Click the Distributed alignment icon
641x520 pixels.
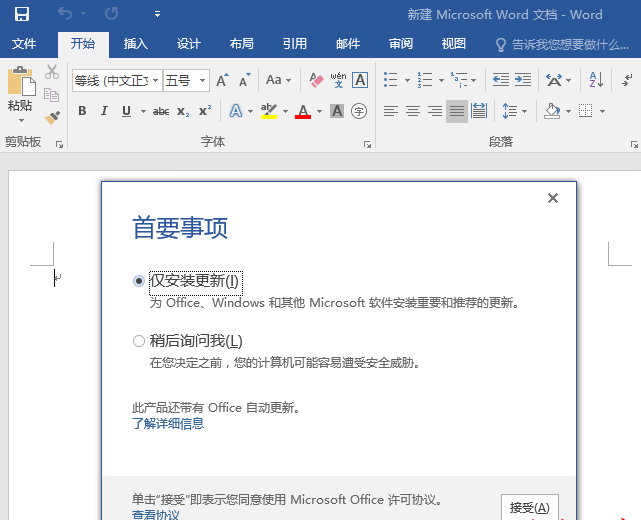point(479,111)
